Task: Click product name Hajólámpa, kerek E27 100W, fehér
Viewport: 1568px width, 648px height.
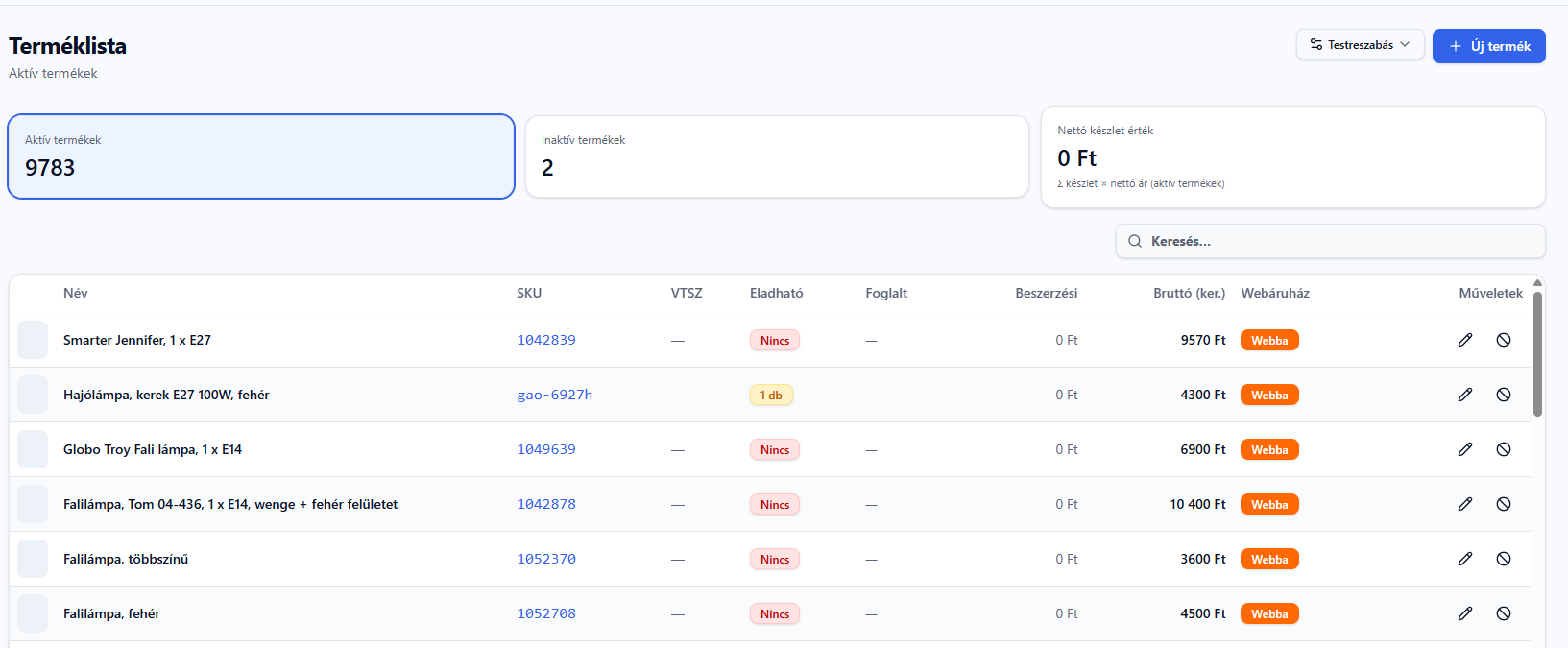Action: pyautogui.click(x=166, y=395)
